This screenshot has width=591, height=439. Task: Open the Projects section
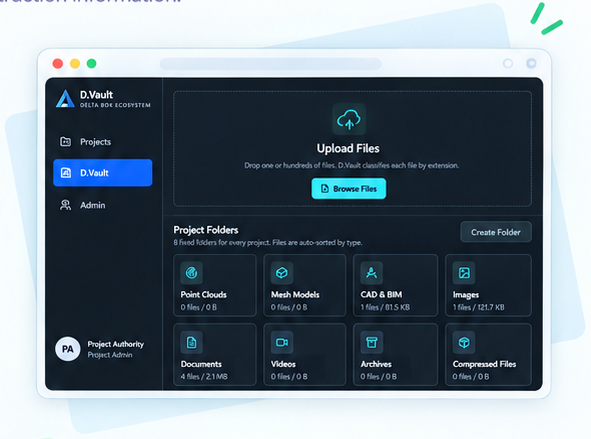(103, 142)
